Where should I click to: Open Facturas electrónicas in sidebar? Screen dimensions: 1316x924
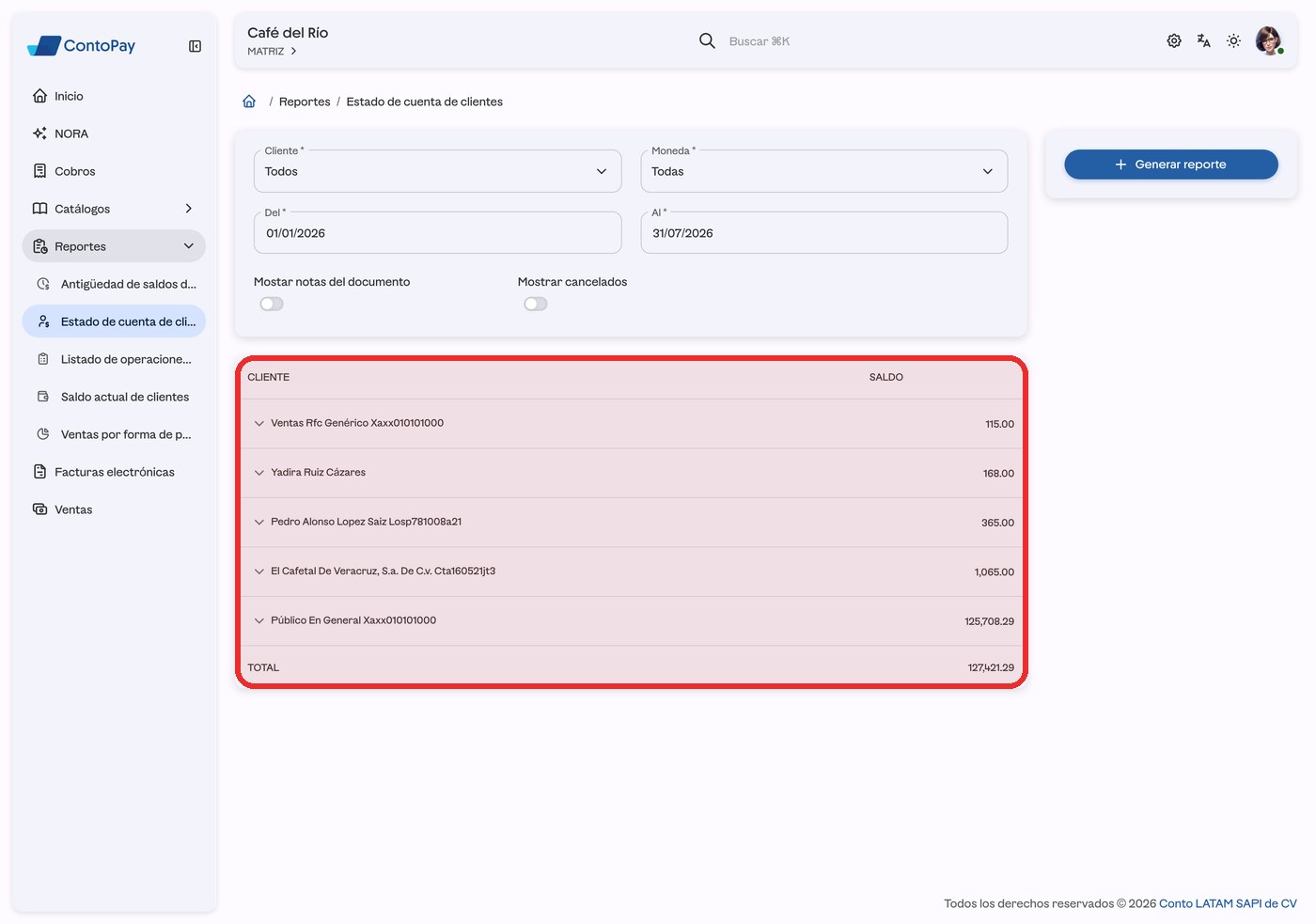pyautogui.click(x=114, y=472)
